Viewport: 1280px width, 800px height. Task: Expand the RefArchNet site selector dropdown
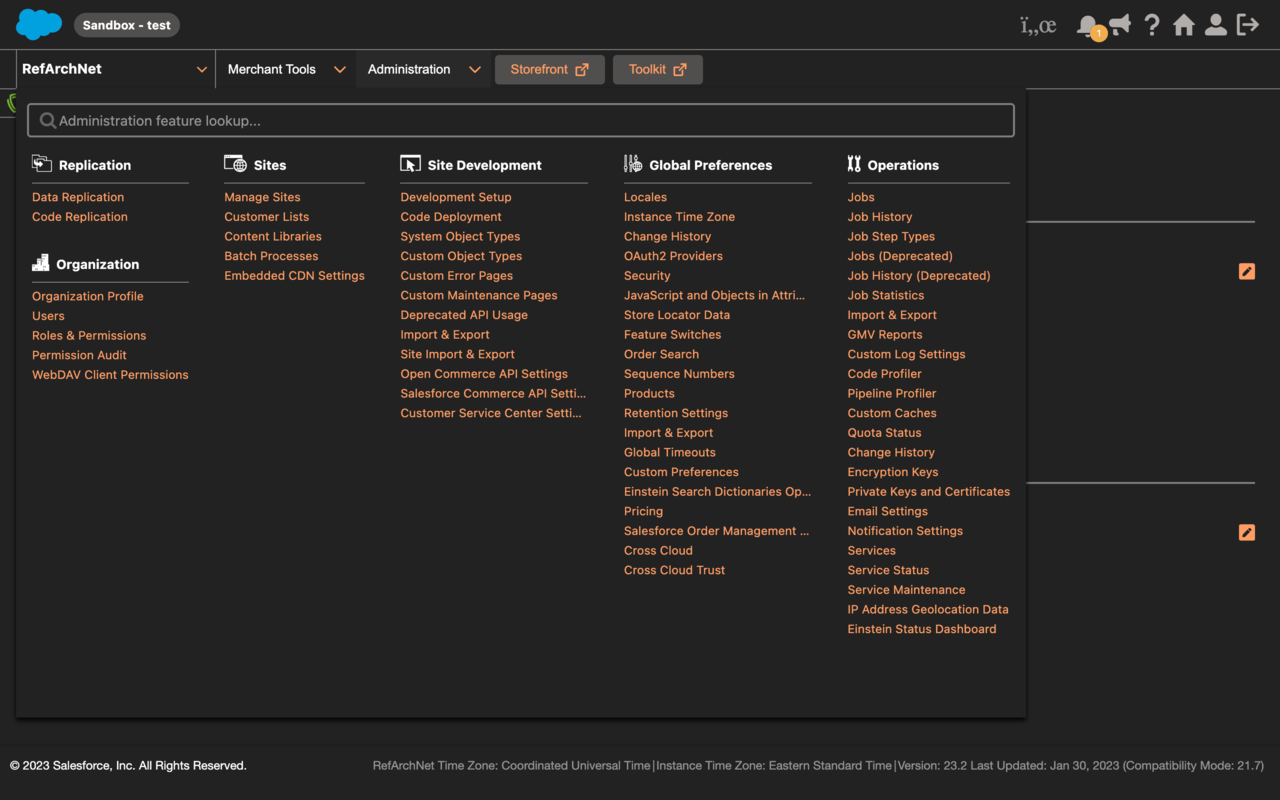click(201, 69)
